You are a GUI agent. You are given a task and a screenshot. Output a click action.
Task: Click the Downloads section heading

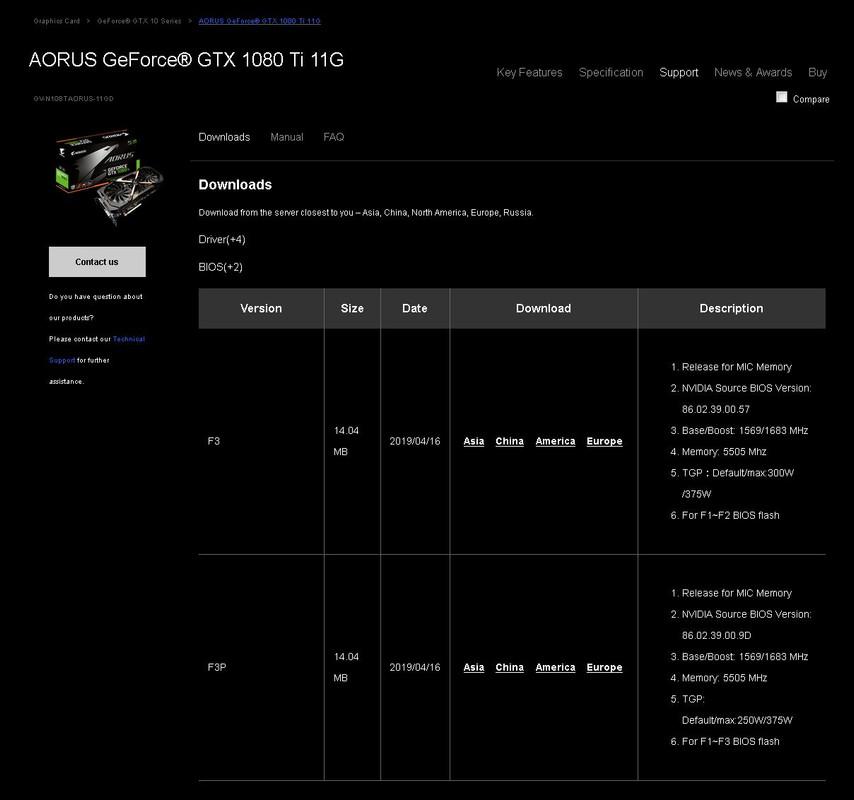[235, 185]
